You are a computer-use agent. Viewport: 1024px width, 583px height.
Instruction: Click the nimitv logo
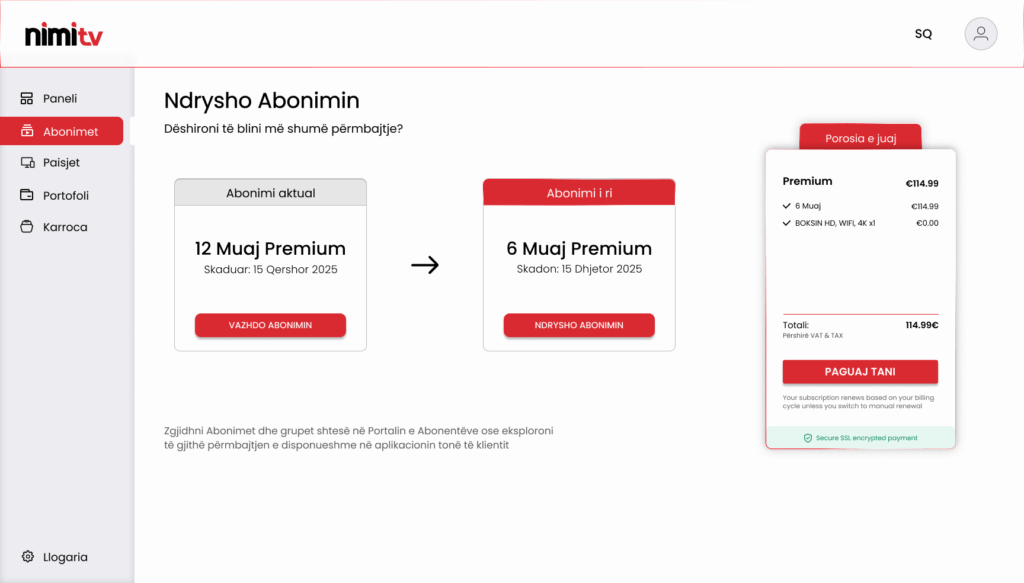64,35
